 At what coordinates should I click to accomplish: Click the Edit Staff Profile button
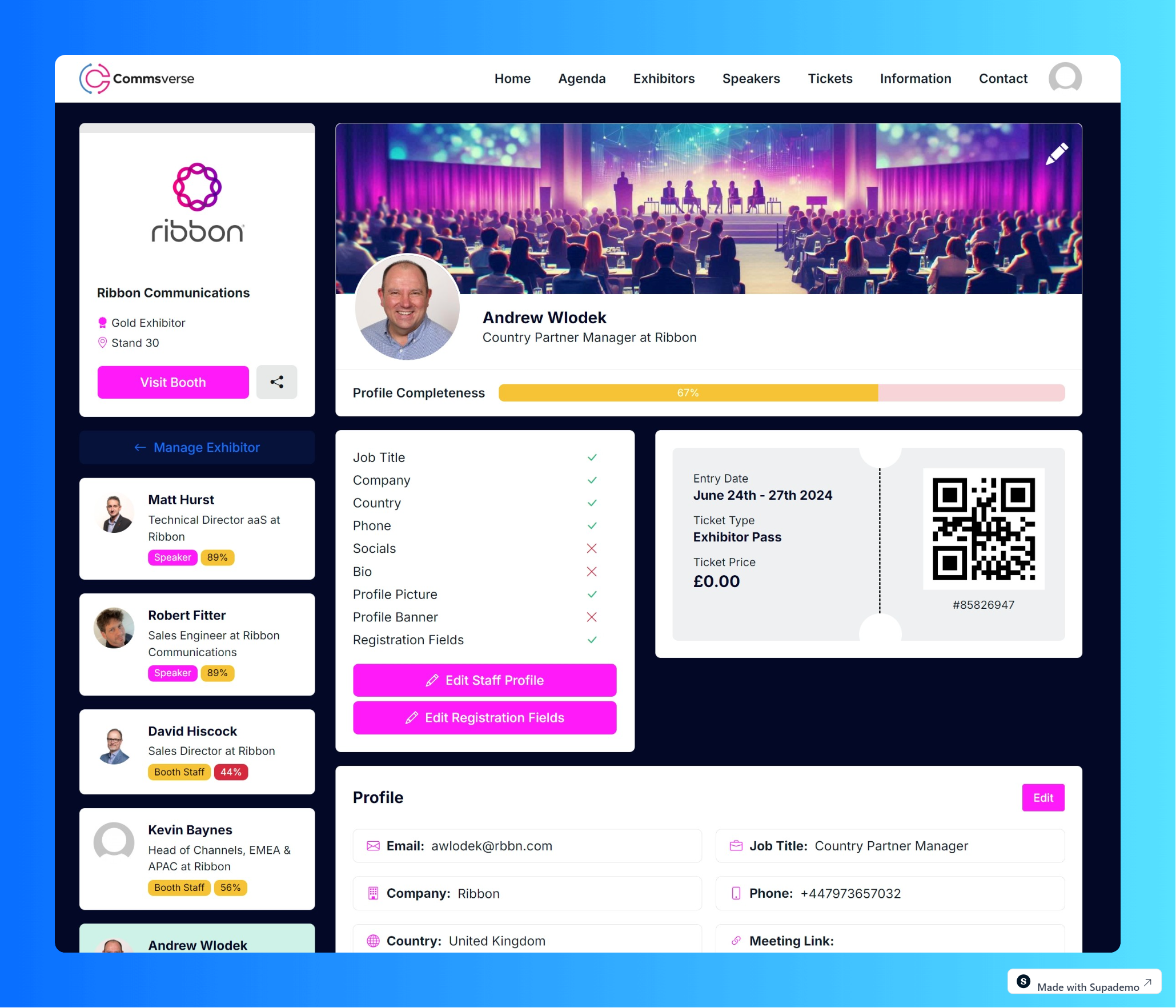484,680
